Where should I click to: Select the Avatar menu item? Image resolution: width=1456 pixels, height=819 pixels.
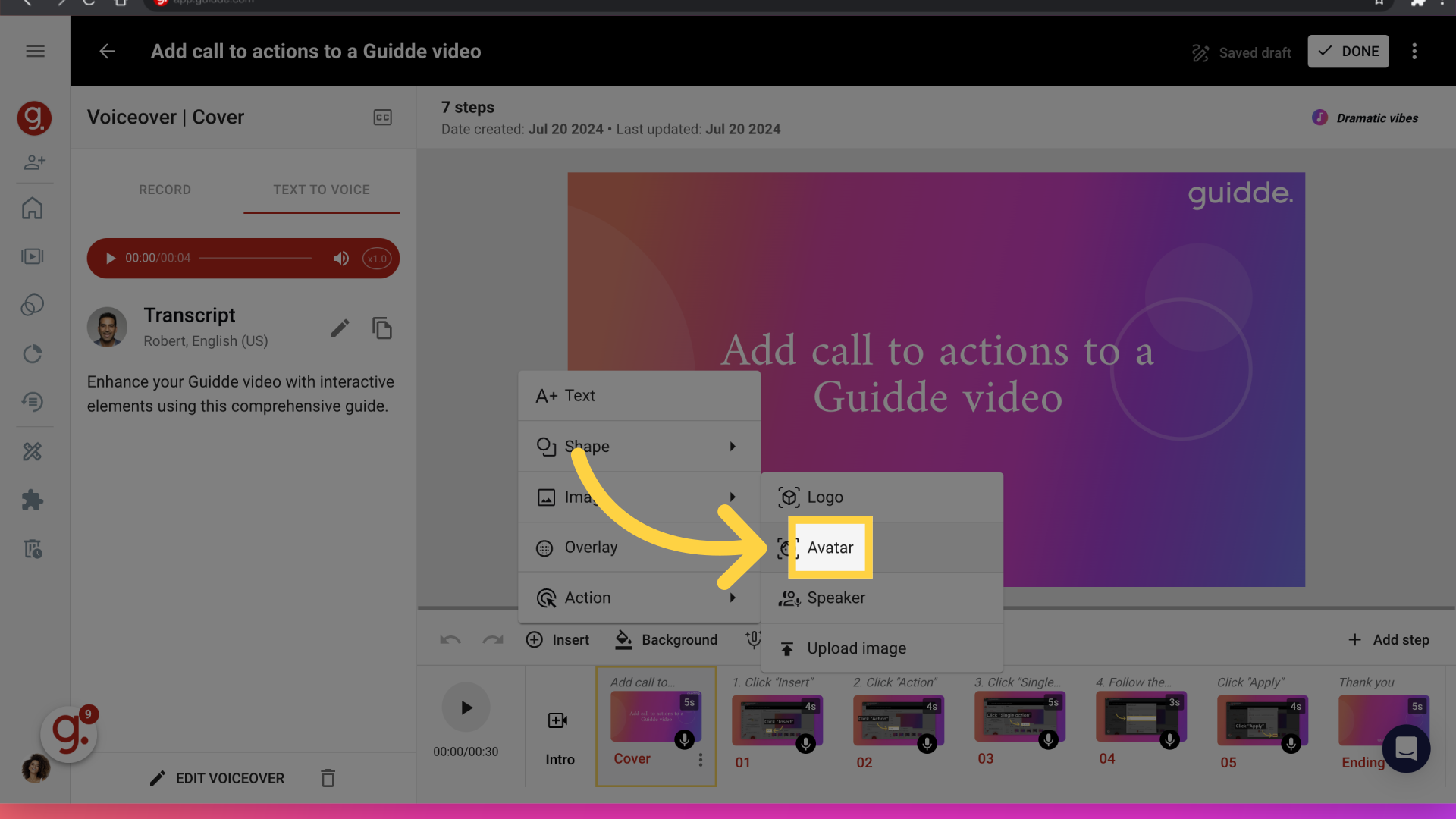(x=831, y=548)
